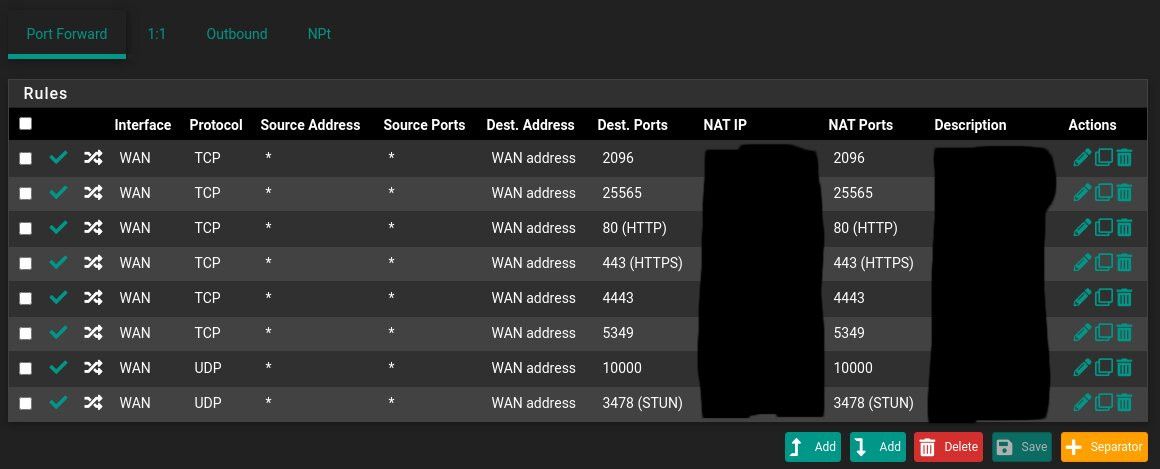Add rule to top with up-arrow Add
1160x469 pixels.
814,447
